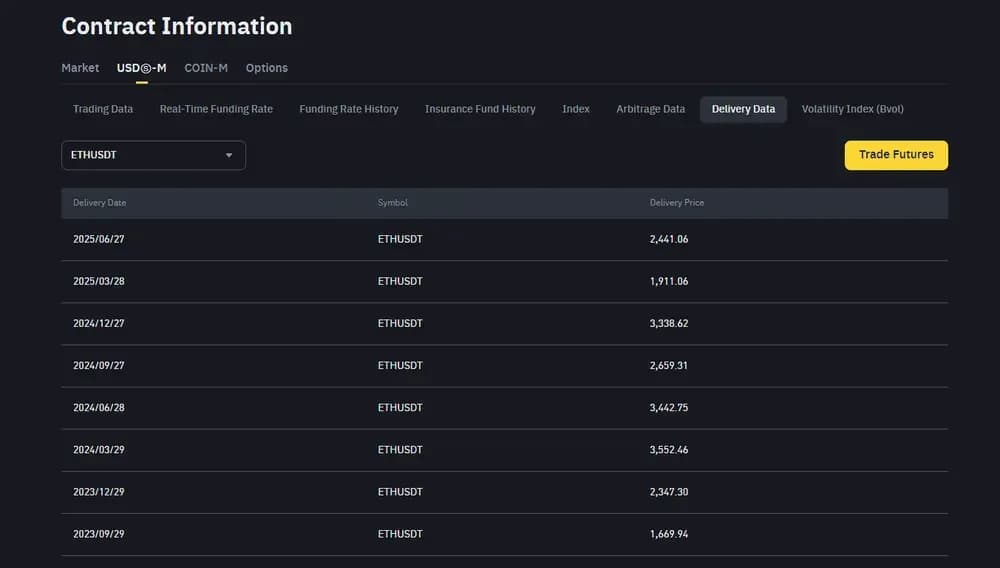Screen dimensions: 1000x568
Task: Click the Delivery Price column header
Action: point(677,203)
